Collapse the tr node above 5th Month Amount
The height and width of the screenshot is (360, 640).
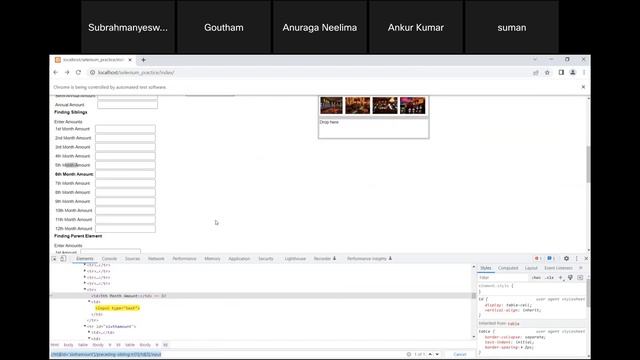(85, 289)
